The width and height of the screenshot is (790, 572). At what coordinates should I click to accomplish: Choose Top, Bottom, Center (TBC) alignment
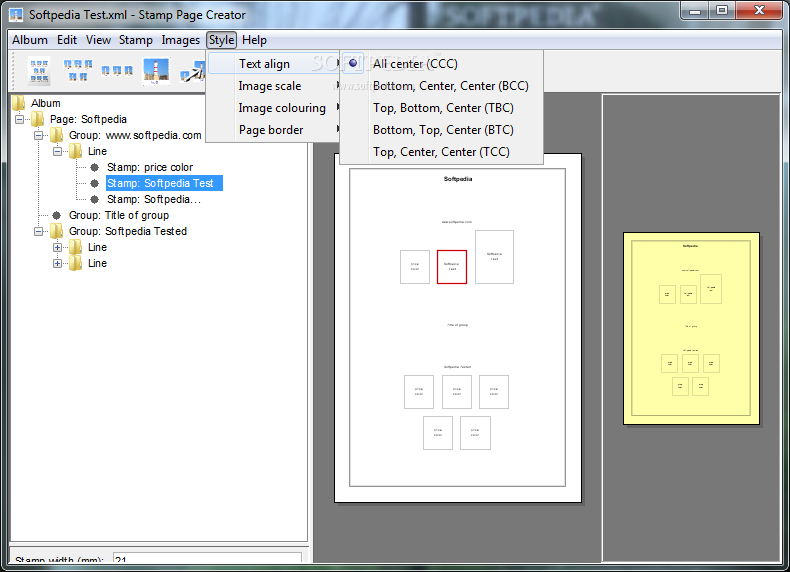[443, 108]
